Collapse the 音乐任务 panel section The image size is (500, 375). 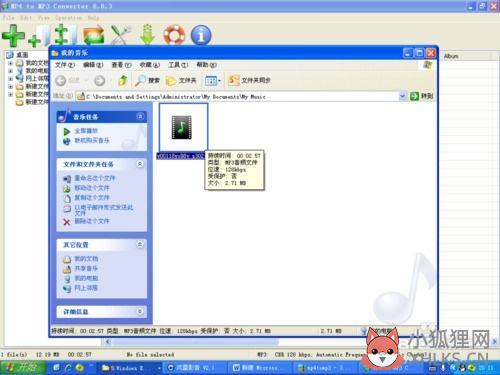click(x=140, y=116)
